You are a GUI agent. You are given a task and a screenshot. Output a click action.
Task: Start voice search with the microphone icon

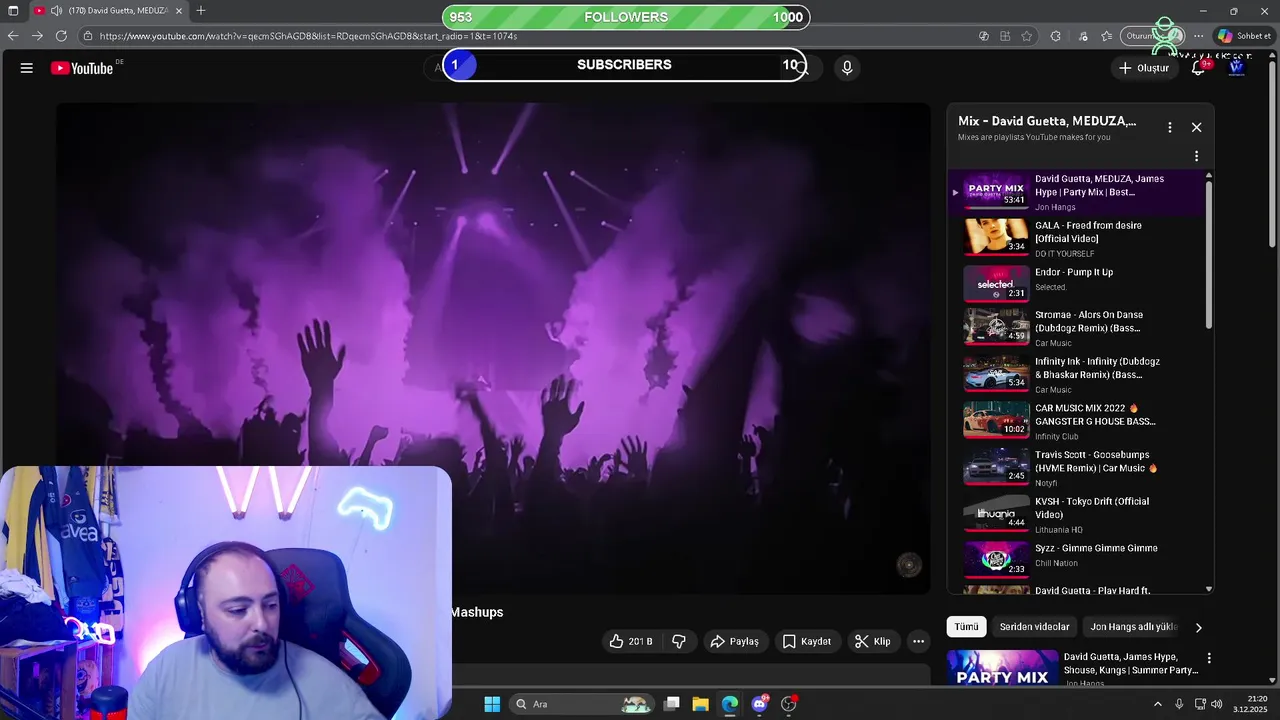point(847,67)
